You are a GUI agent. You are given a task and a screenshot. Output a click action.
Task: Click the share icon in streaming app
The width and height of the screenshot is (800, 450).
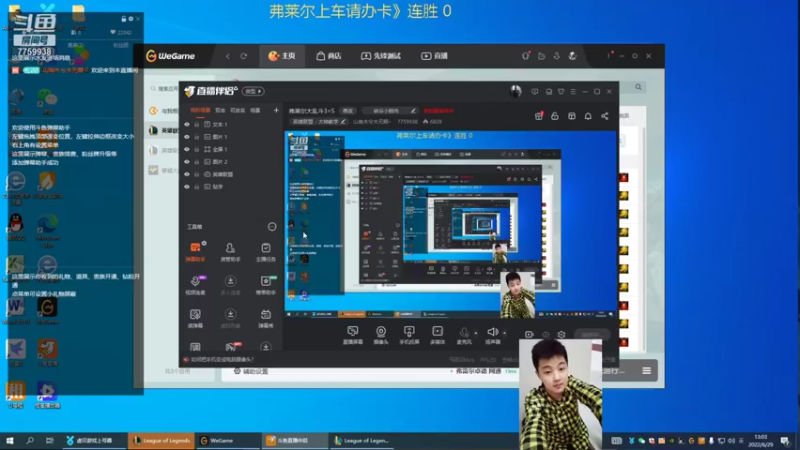[x=605, y=116]
